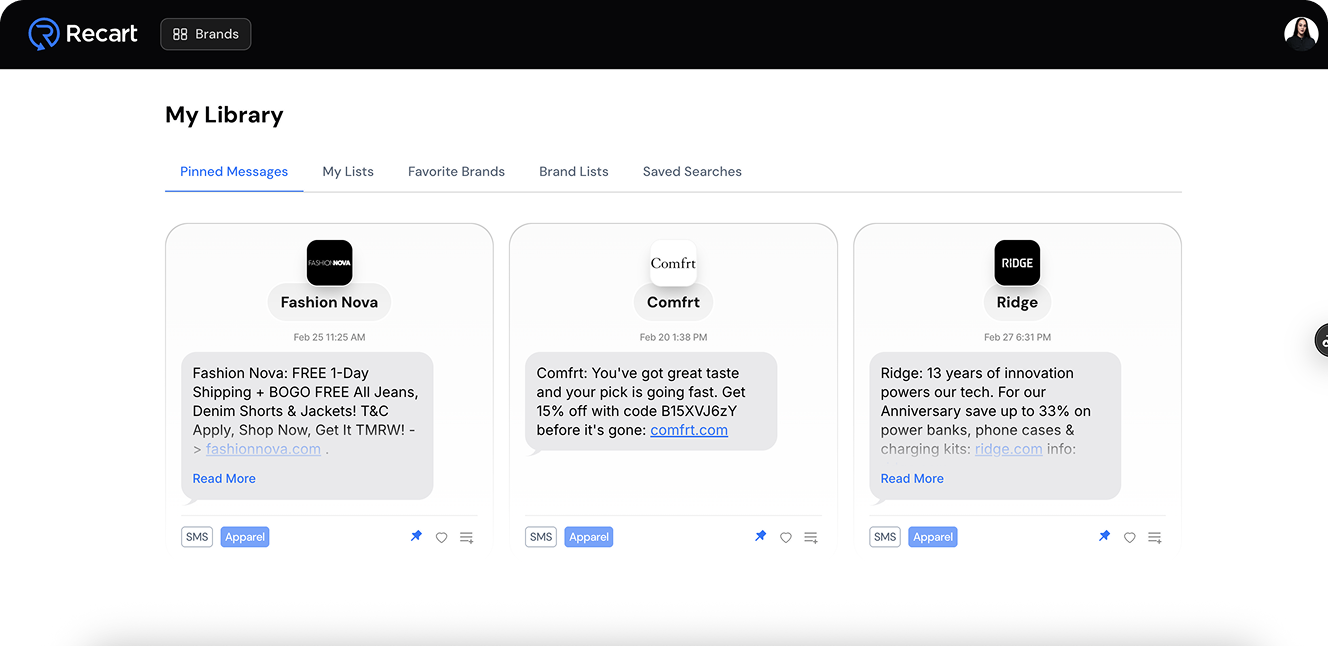Unpin the Ridge message
Screen dimensions: 1329x646
coord(1104,536)
